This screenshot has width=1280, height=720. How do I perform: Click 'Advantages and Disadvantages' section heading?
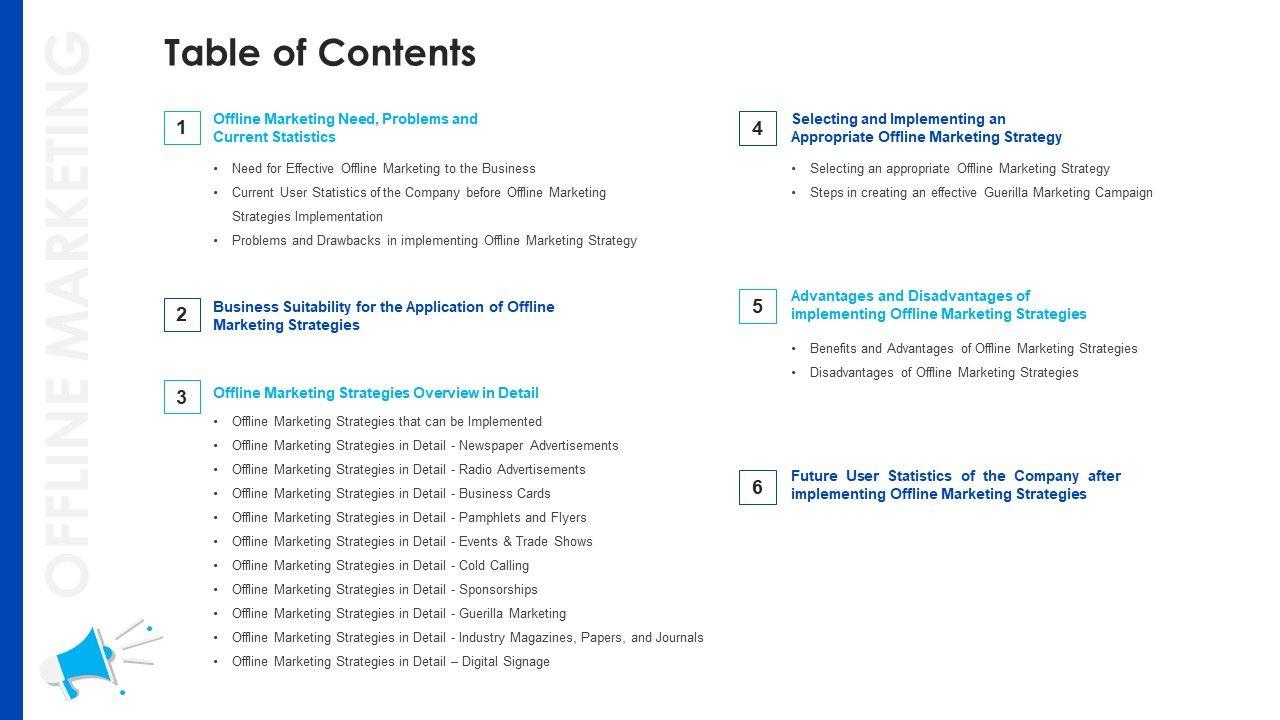(938, 305)
